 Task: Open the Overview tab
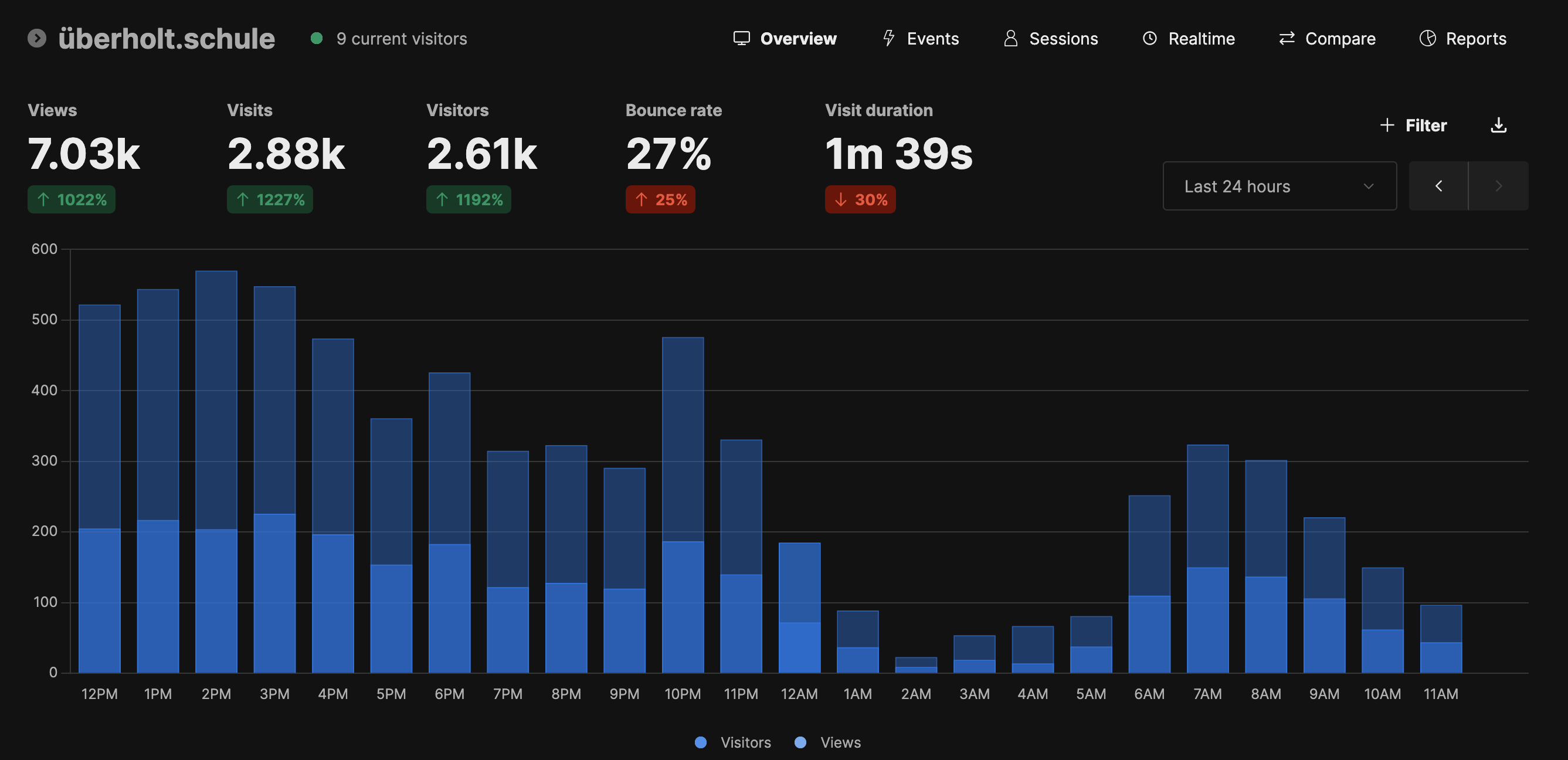[785, 38]
